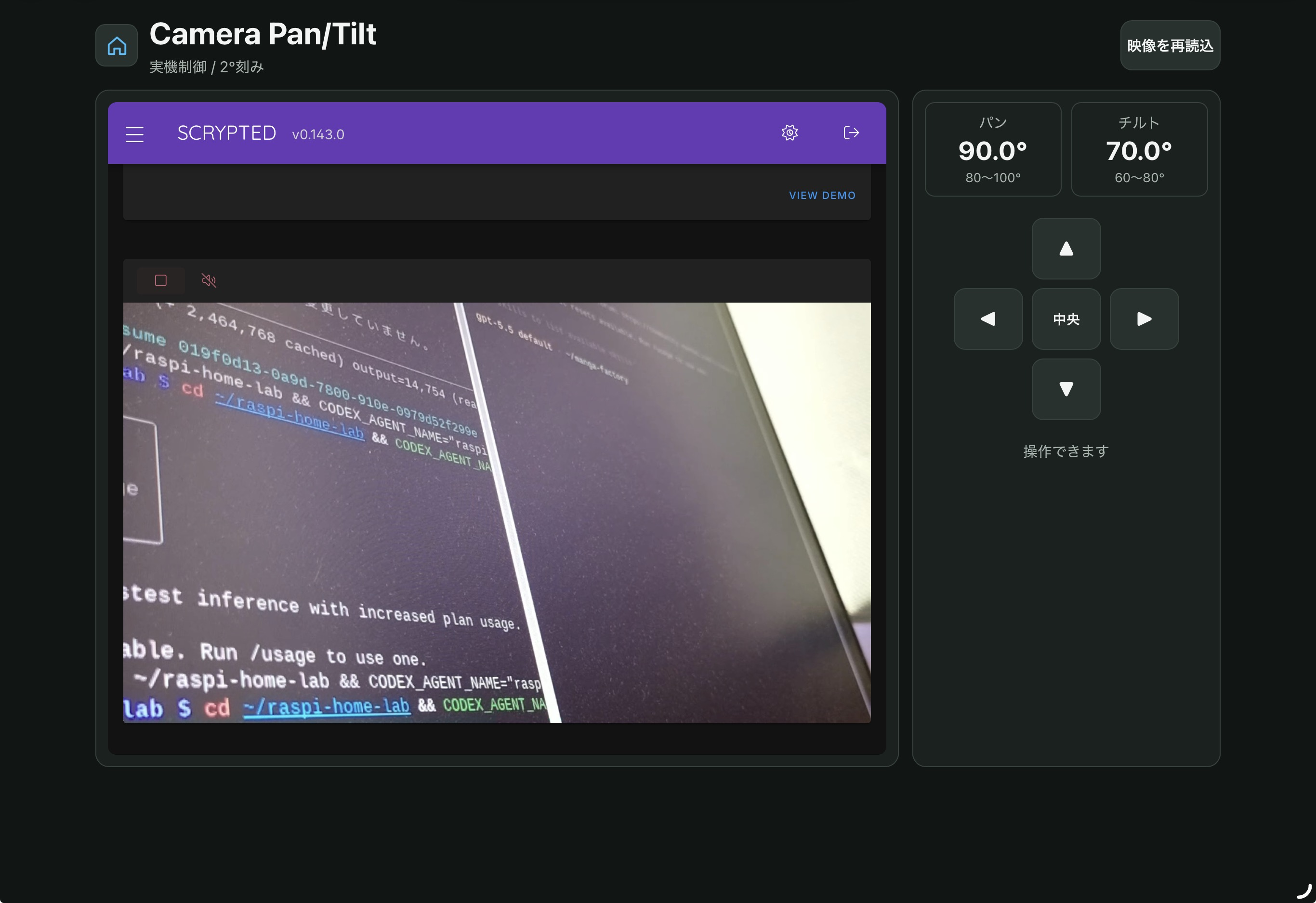This screenshot has height=903, width=1316.
Task: Center the camera with 中央
Action: 1066,319
